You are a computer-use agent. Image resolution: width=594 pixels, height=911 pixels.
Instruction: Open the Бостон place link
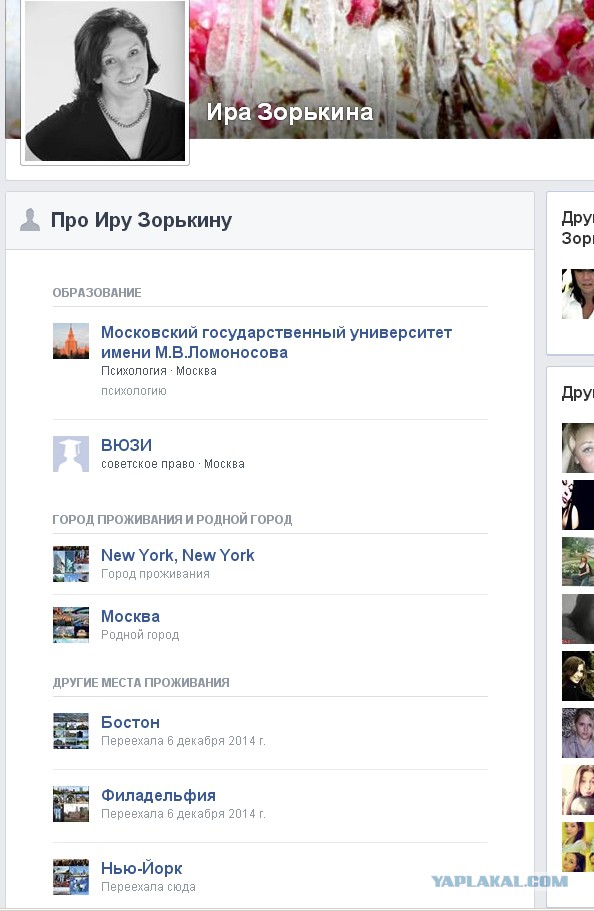tap(130, 722)
